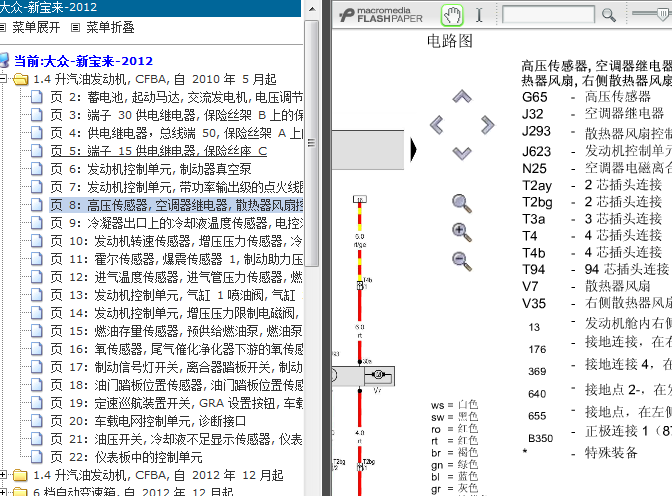Click the document icon beside 页 14

pos(37,313)
